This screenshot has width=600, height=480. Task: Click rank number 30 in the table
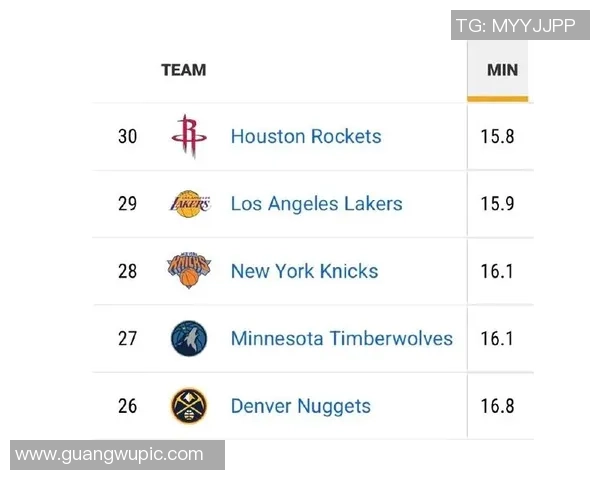[x=127, y=136]
